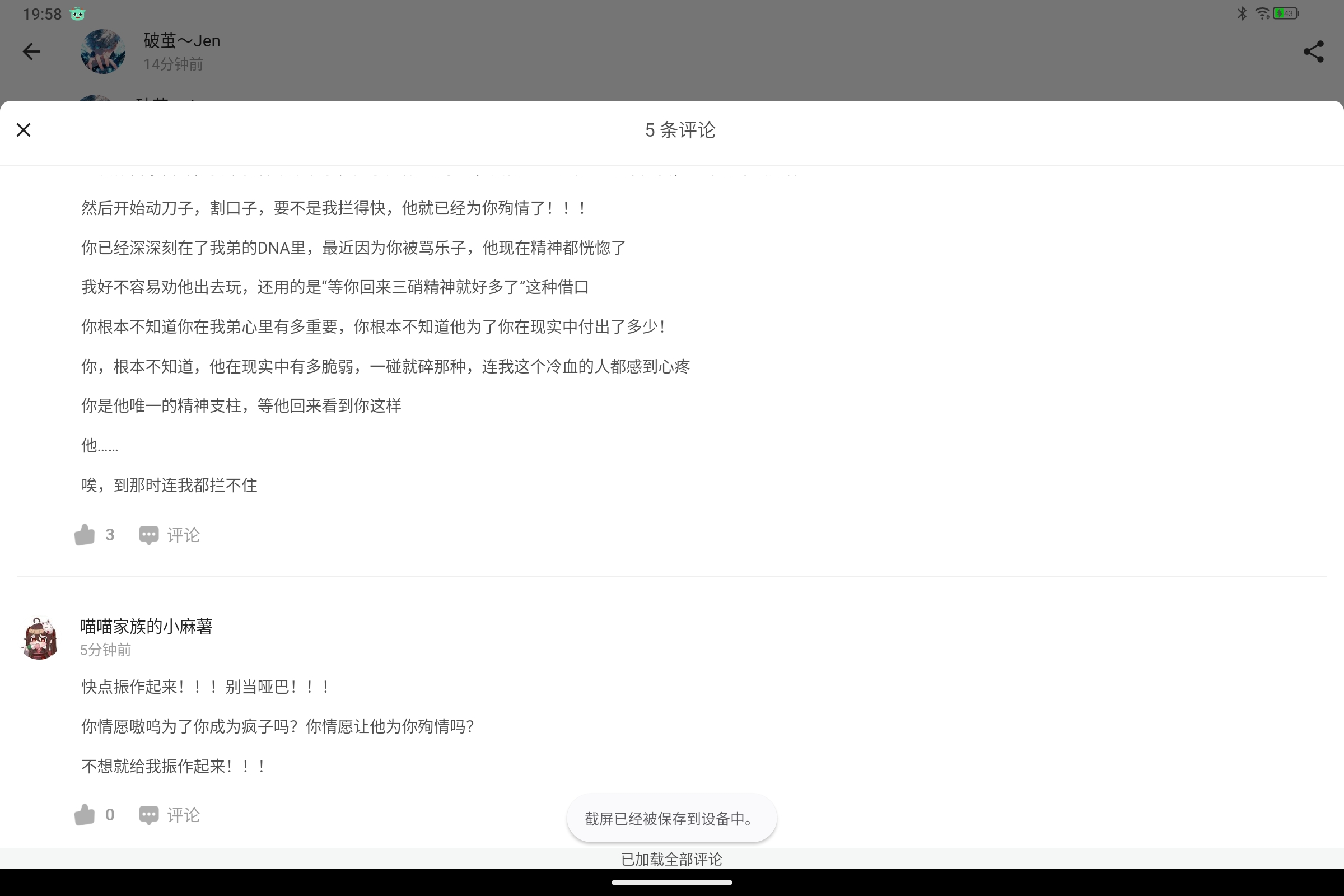Tap the 截屏已经被保存到设备中 toast
This screenshot has height=896, width=1344.
(x=671, y=818)
